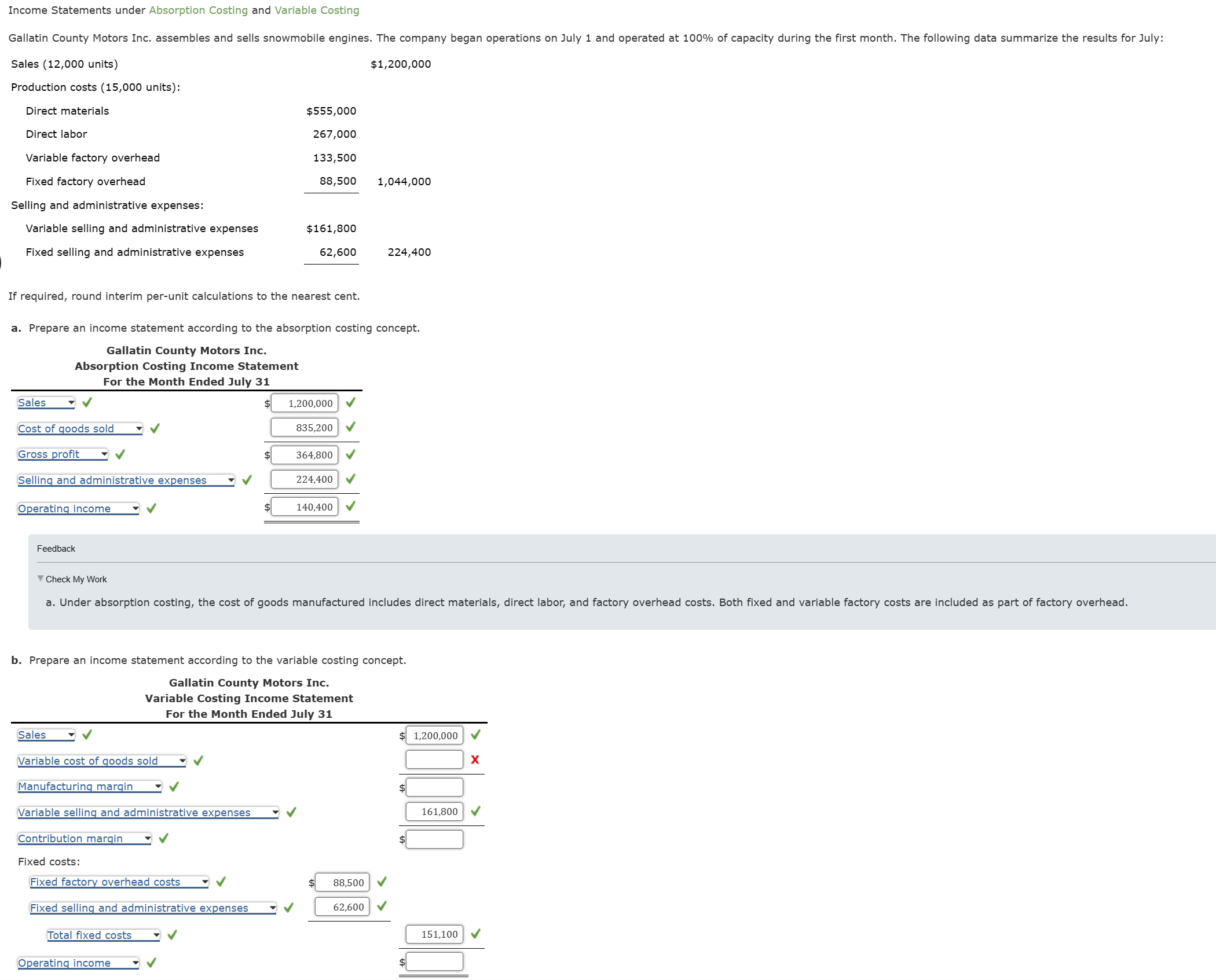Click the Absorption Costing link in the title
This screenshot has height=980, width=1216.
coord(197,10)
